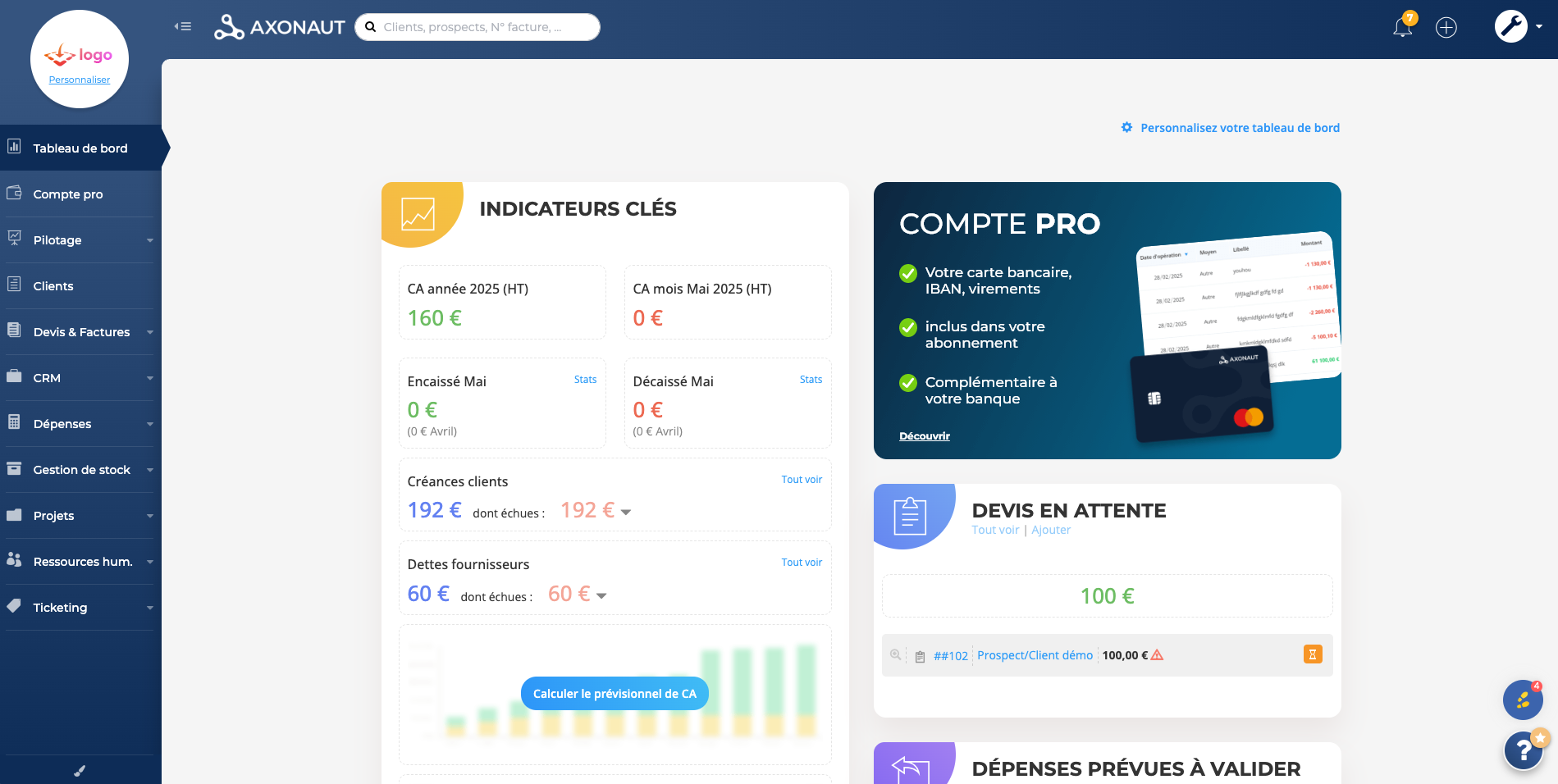The width and height of the screenshot is (1558, 784).
Task: Open Stats for Encaissé Mai
Action: click(585, 380)
